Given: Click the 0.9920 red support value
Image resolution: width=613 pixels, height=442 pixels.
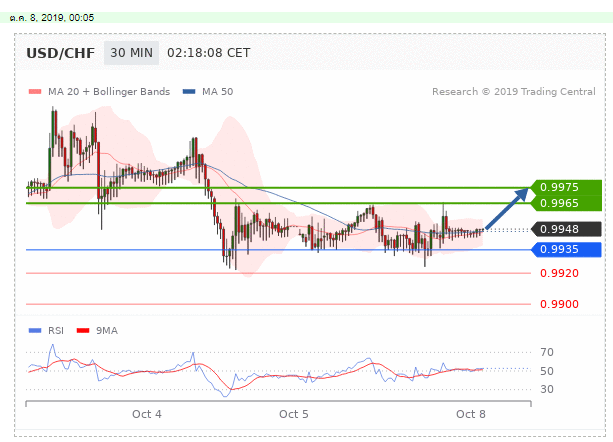Looking at the screenshot, I should pos(559,273).
